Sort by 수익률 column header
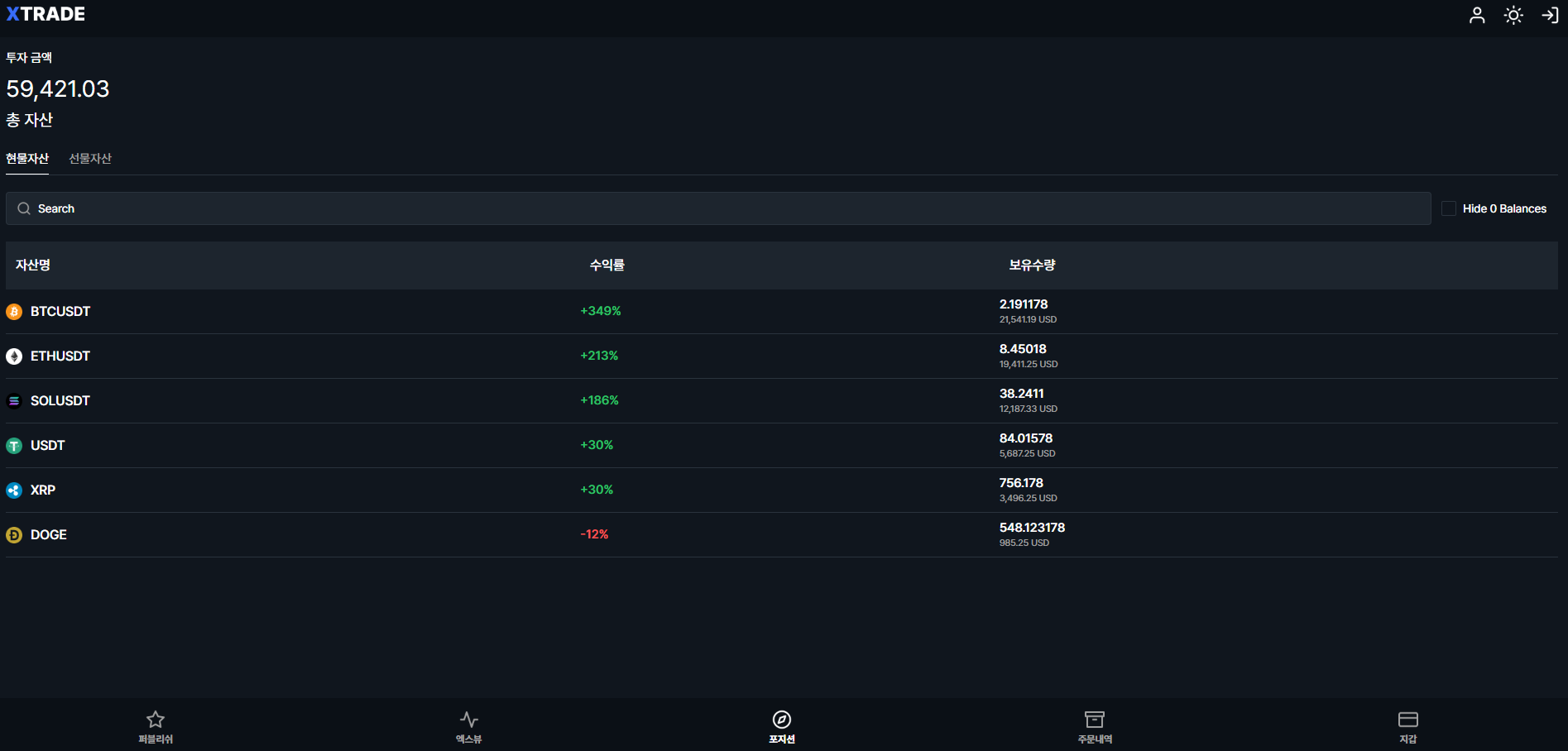The image size is (1568, 751). 607,265
